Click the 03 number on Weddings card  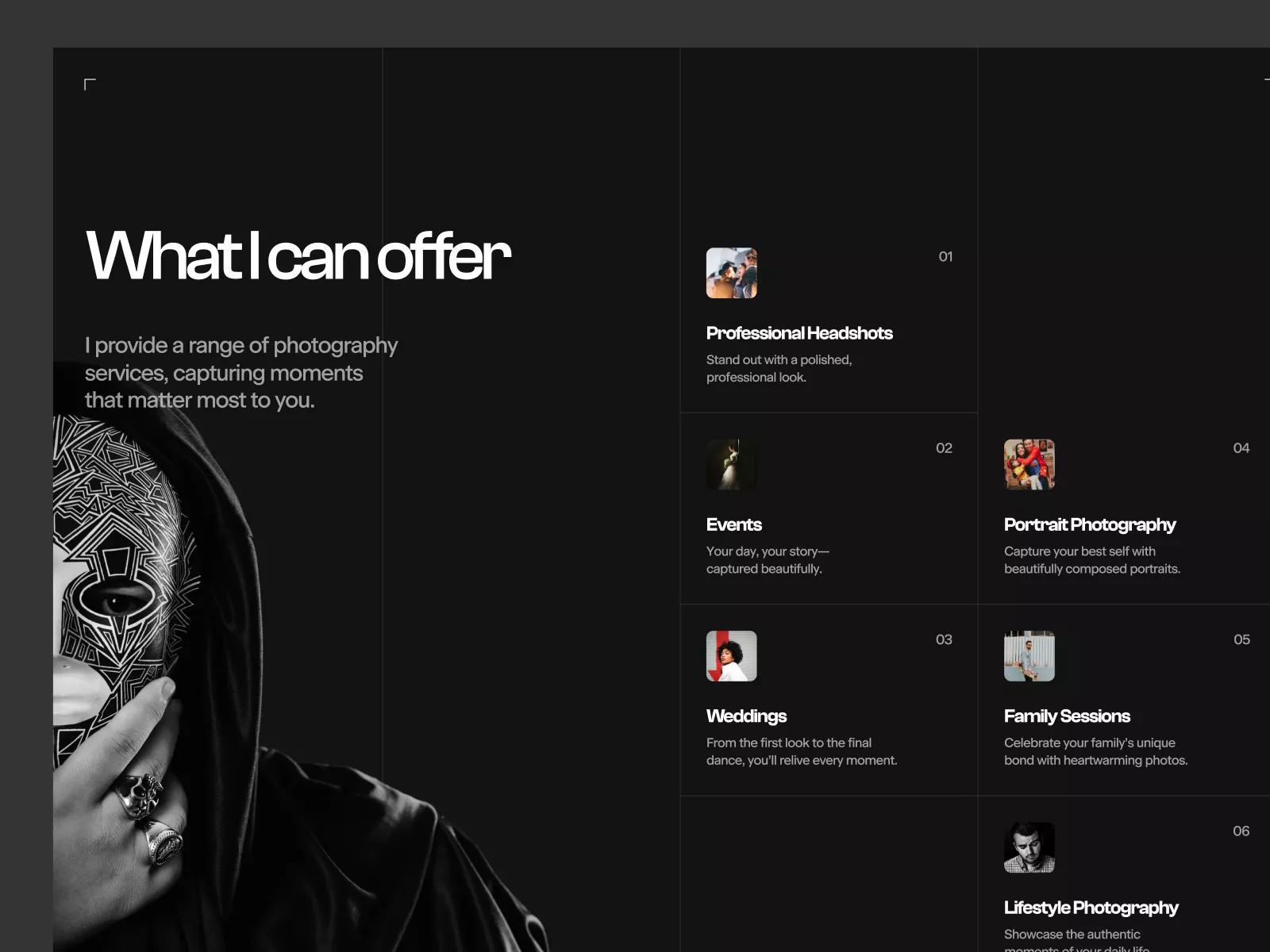point(944,639)
